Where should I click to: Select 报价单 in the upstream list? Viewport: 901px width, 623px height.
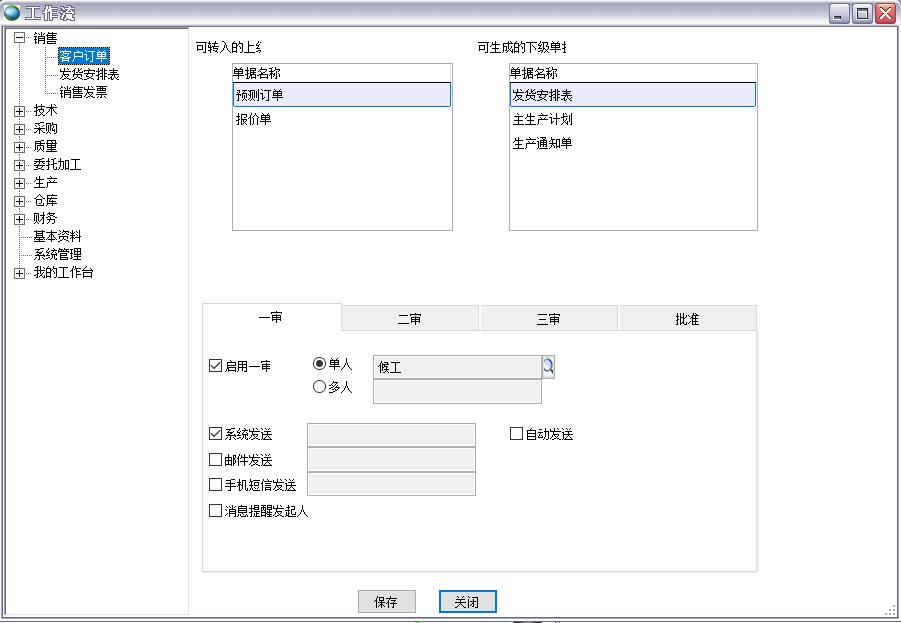click(x=254, y=119)
